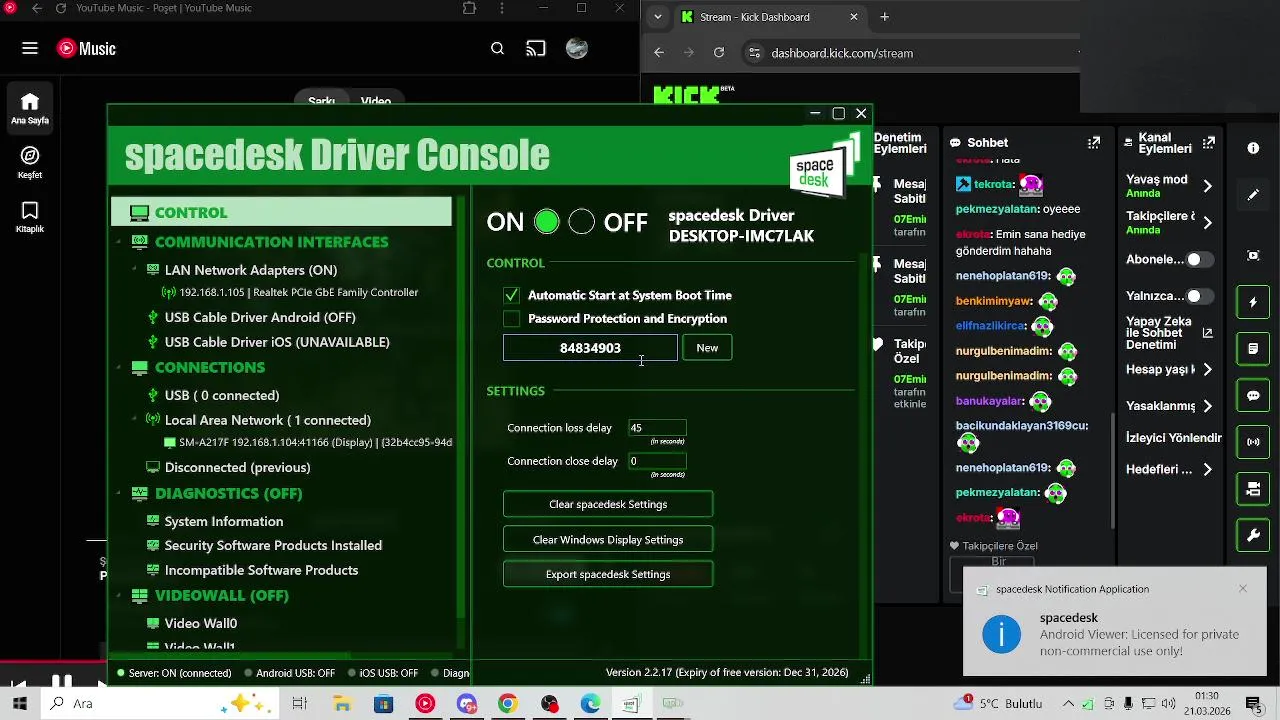Go back in the Kick browser window
The image size is (1280, 720).
[x=659, y=53]
